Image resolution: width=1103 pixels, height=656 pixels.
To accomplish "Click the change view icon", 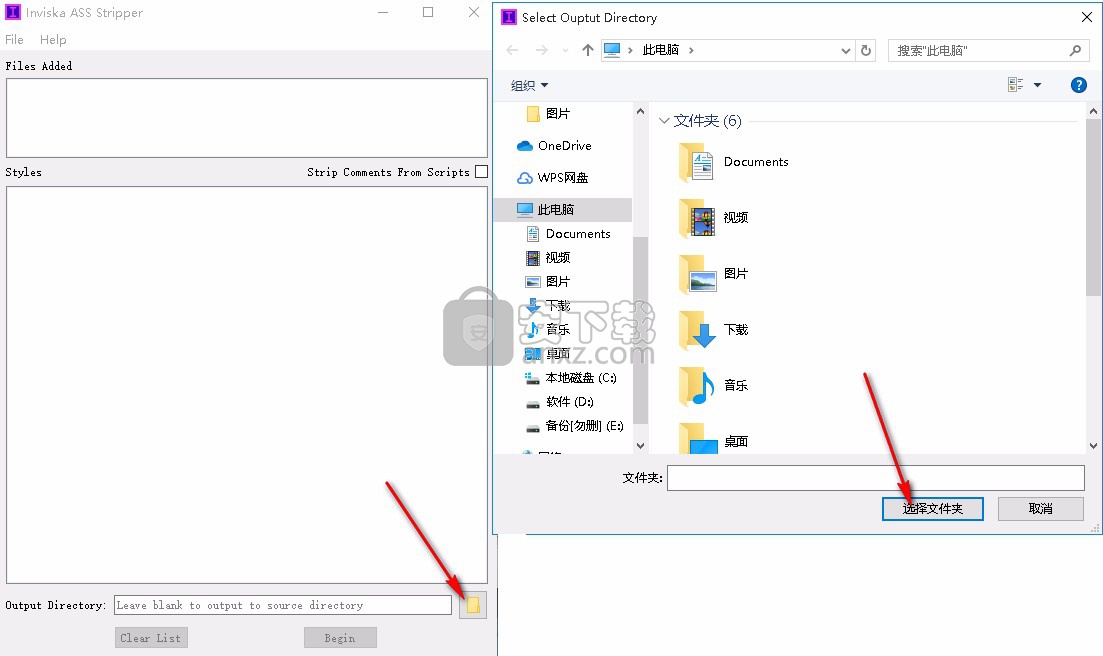I will point(1015,85).
